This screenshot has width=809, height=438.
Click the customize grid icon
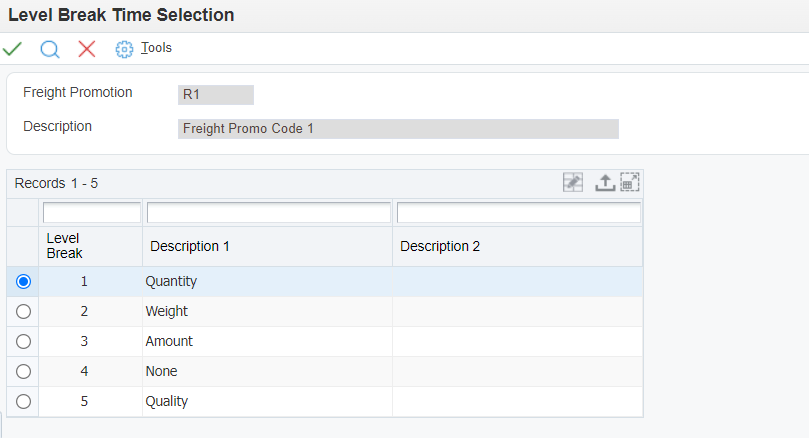tap(573, 182)
